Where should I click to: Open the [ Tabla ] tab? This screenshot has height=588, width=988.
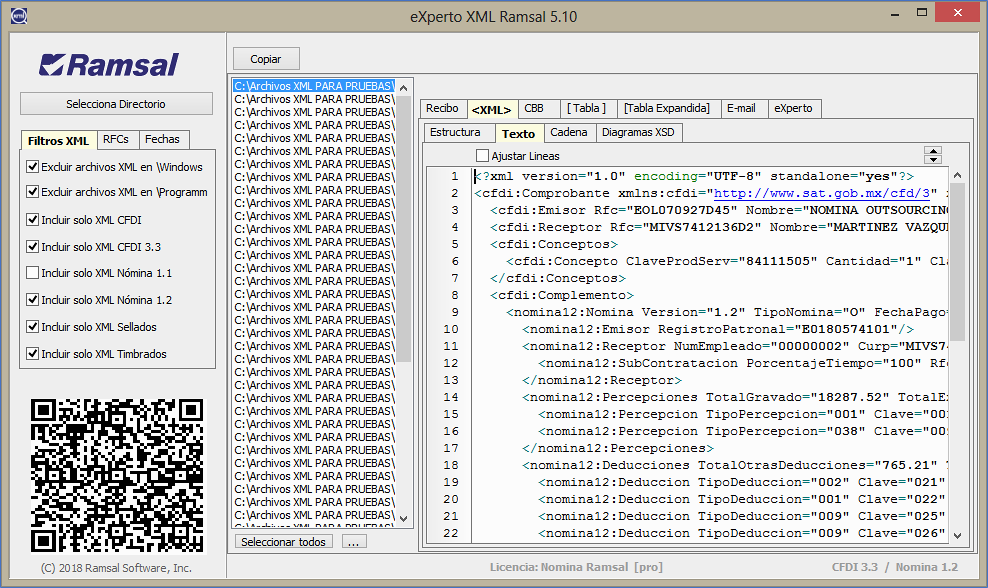pos(587,108)
